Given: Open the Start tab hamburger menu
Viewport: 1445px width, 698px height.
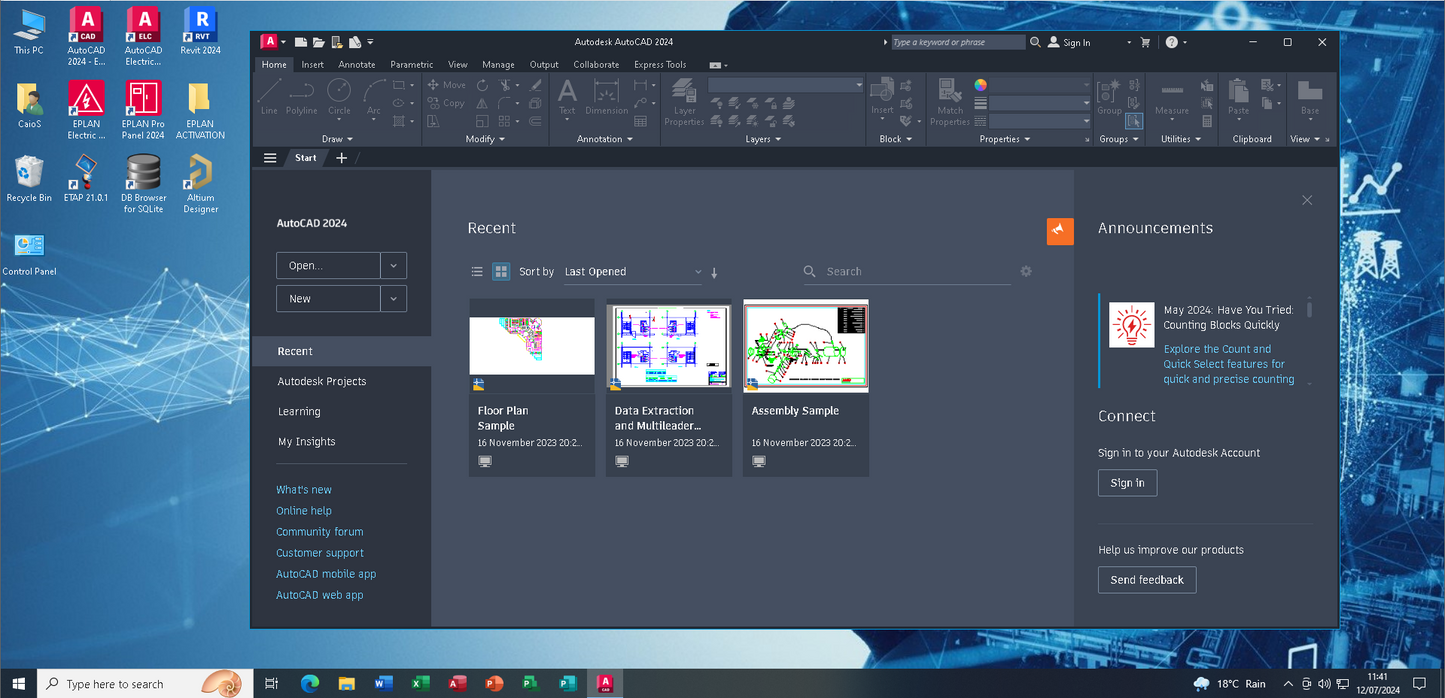Looking at the screenshot, I should [x=270, y=158].
